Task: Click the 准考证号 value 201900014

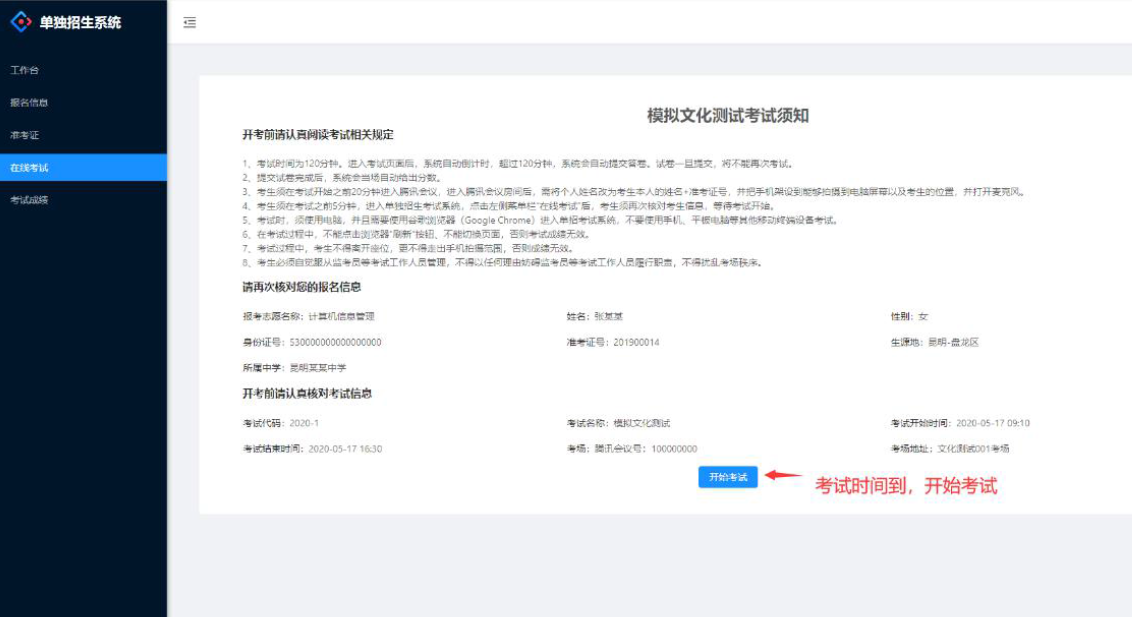Action: (636, 342)
